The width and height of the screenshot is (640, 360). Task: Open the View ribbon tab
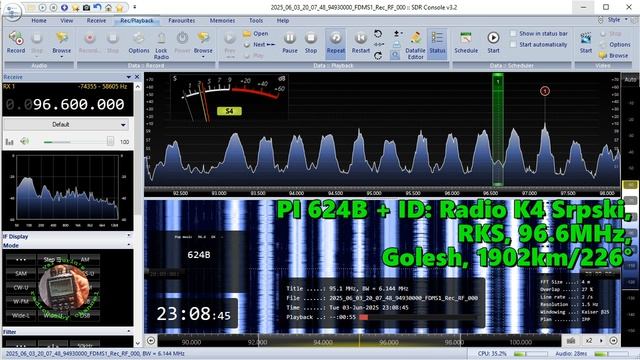point(67,20)
